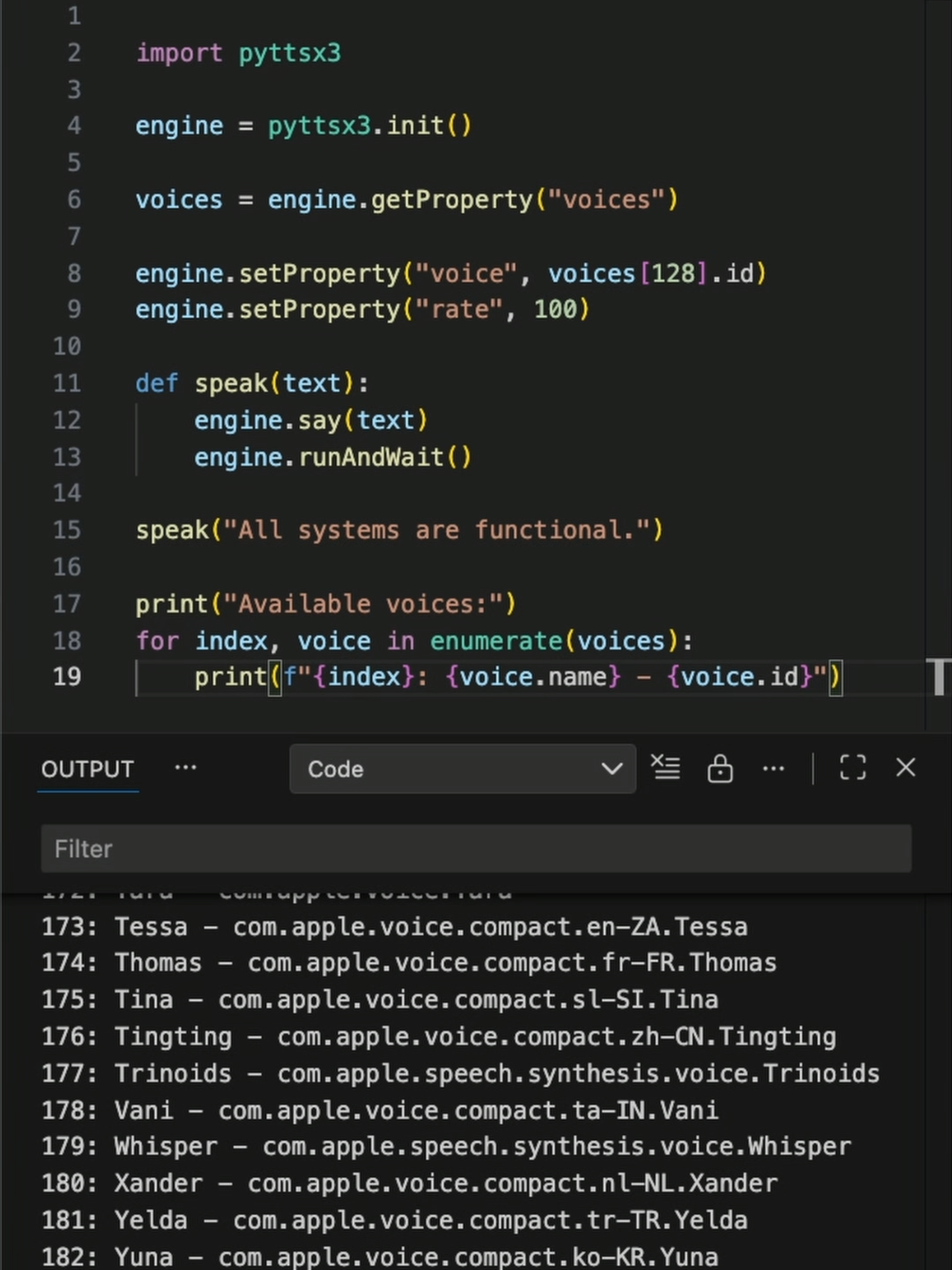Viewport: 952px width, 1270px height.
Task: Focus the Filter output field
Action: click(x=476, y=848)
